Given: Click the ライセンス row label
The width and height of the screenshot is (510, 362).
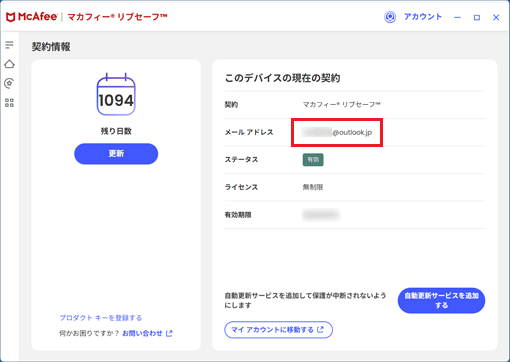Looking at the screenshot, I should click(x=241, y=187).
